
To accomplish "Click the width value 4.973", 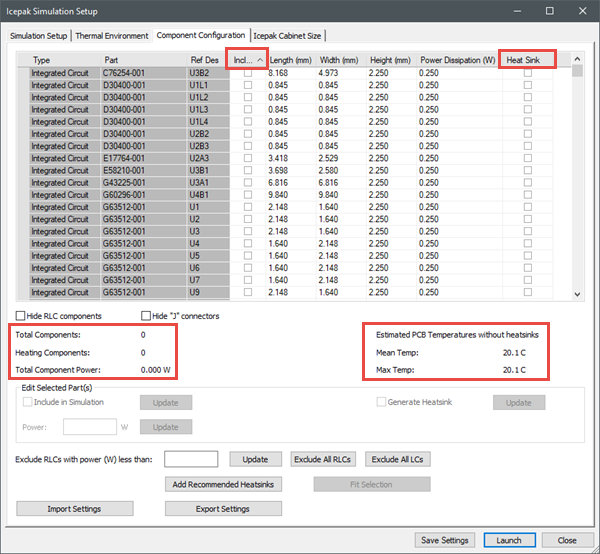I will (328, 73).
